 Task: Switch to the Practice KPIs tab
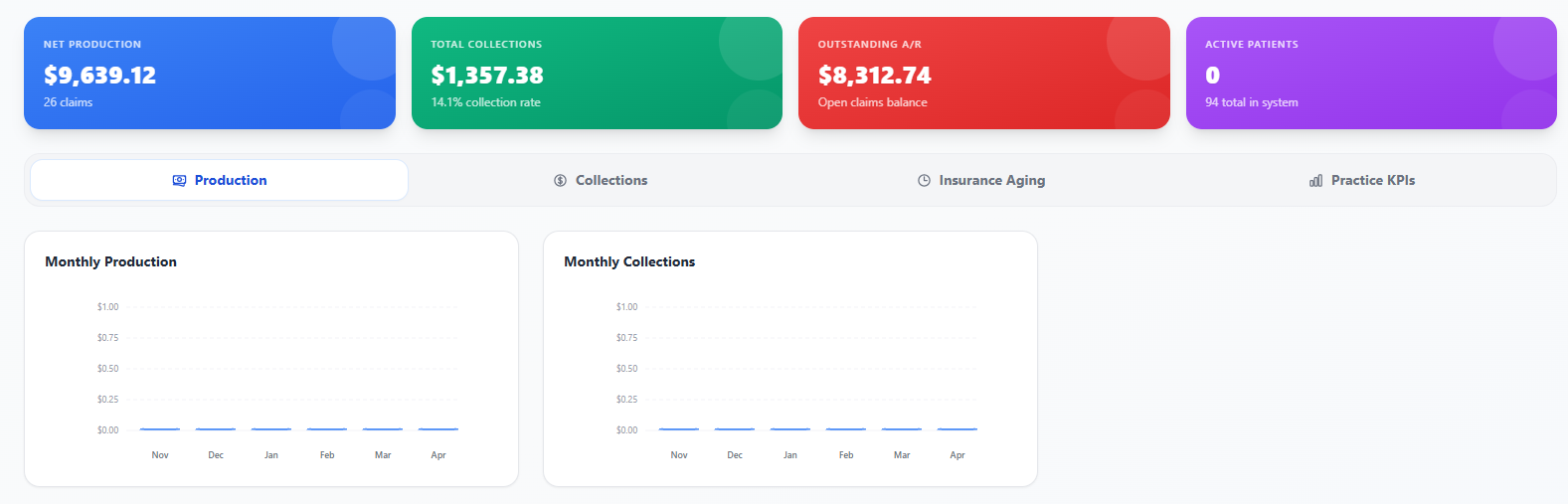[x=1361, y=180]
